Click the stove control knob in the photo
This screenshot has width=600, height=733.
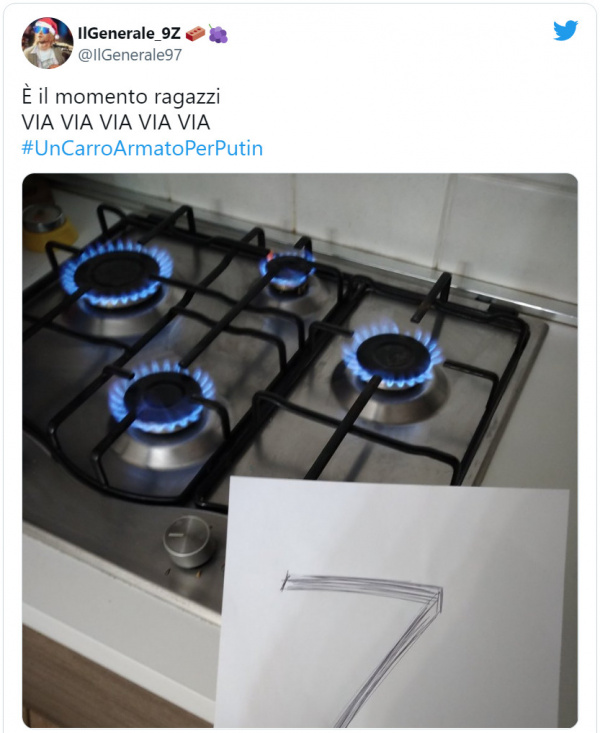(x=188, y=541)
